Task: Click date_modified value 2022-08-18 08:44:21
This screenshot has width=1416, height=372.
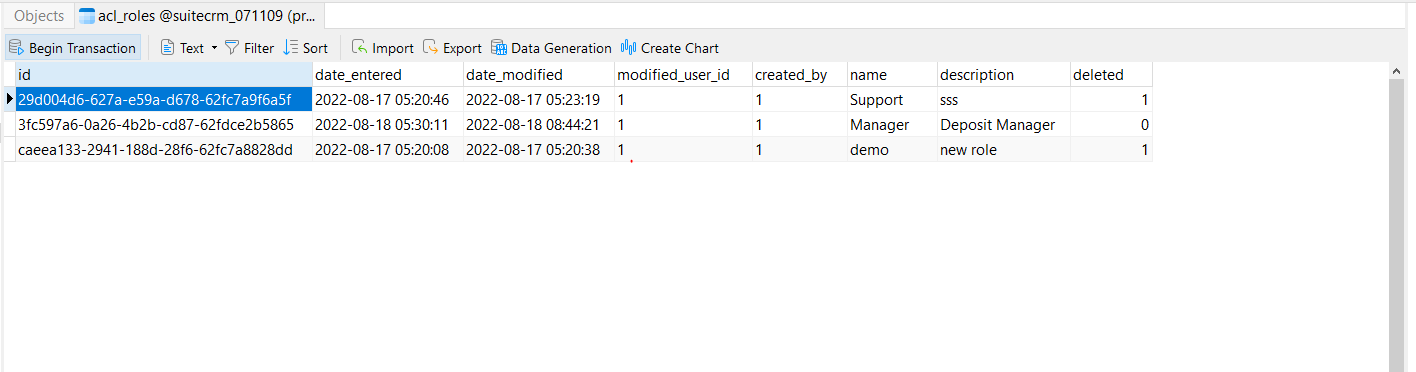Action: [539, 125]
